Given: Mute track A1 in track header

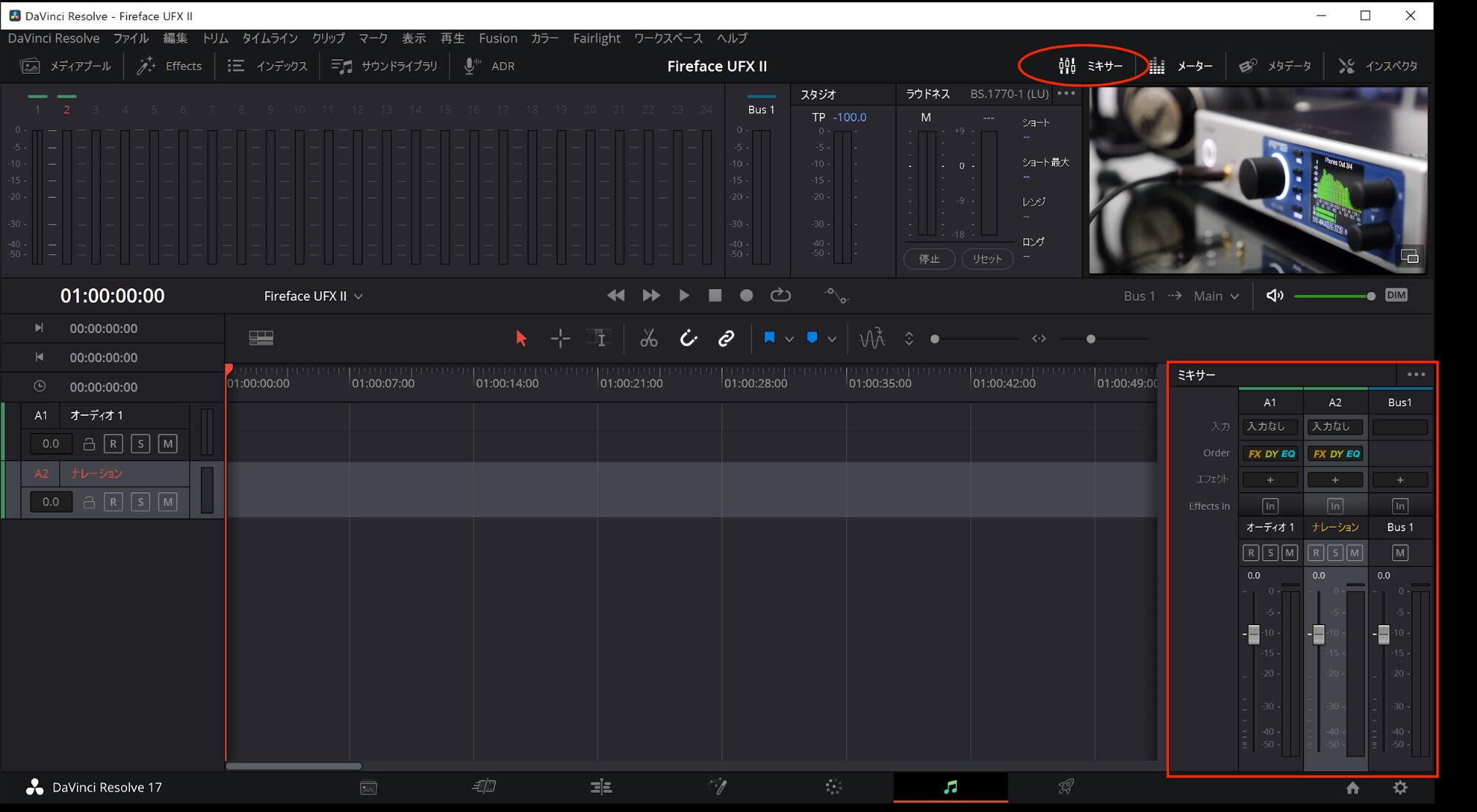Looking at the screenshot, I should point(168,444).
